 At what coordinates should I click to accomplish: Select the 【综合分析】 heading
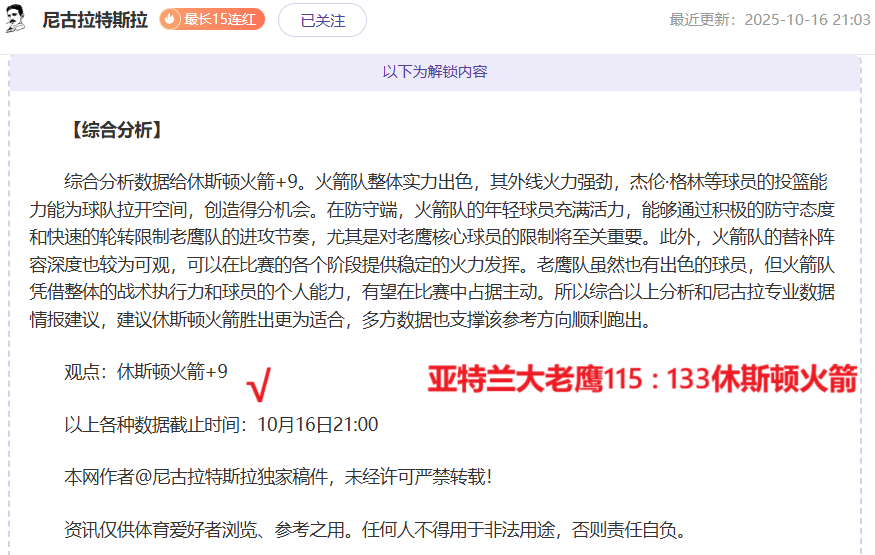click(x=113, y=130)
